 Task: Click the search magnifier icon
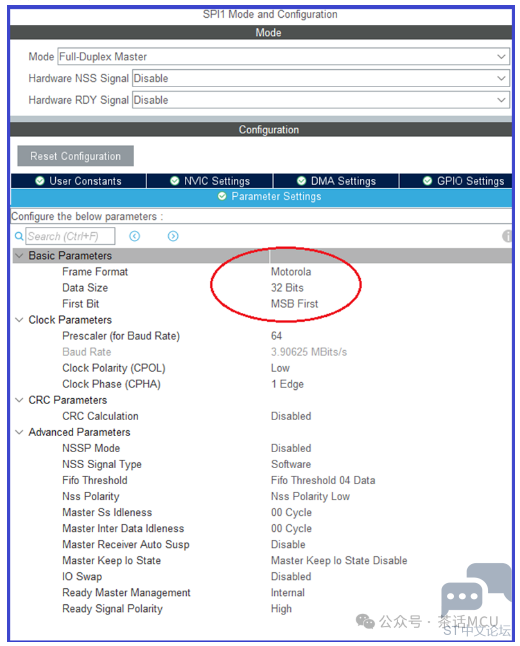pos(19,236)
